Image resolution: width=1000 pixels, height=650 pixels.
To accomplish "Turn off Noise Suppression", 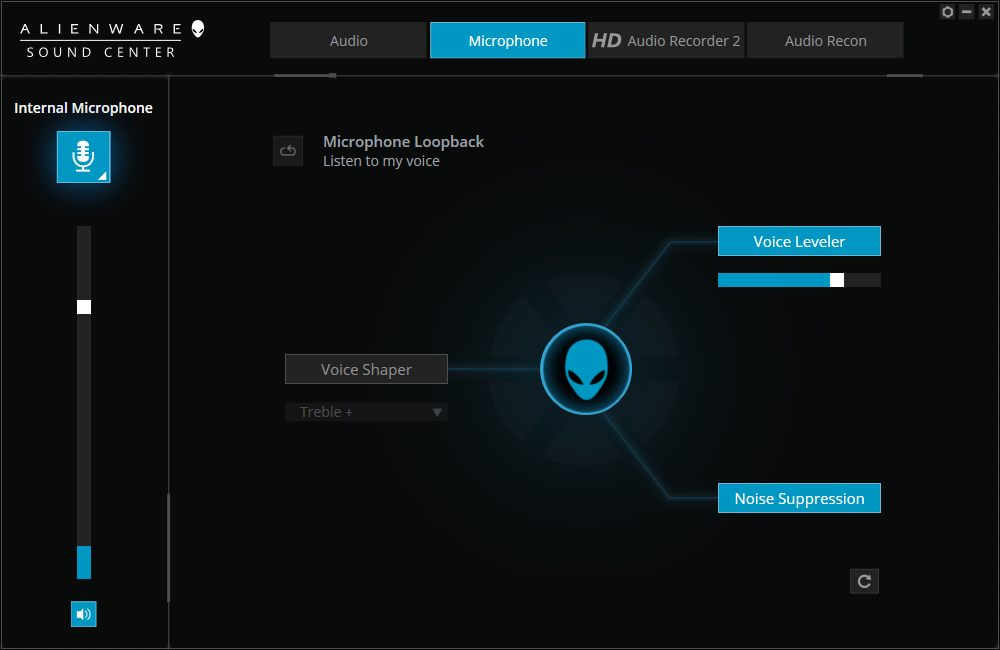I will click(x=799, y=498).
